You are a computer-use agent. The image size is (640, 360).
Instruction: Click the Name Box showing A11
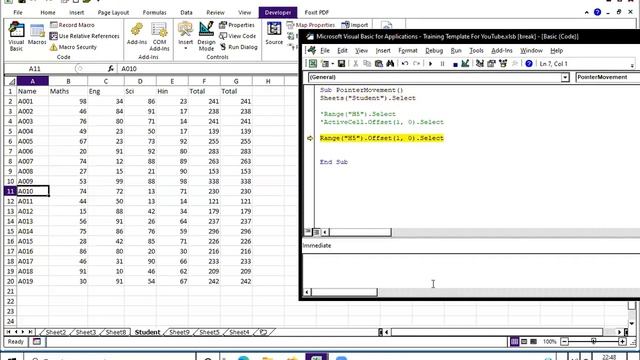pos(35,69)
